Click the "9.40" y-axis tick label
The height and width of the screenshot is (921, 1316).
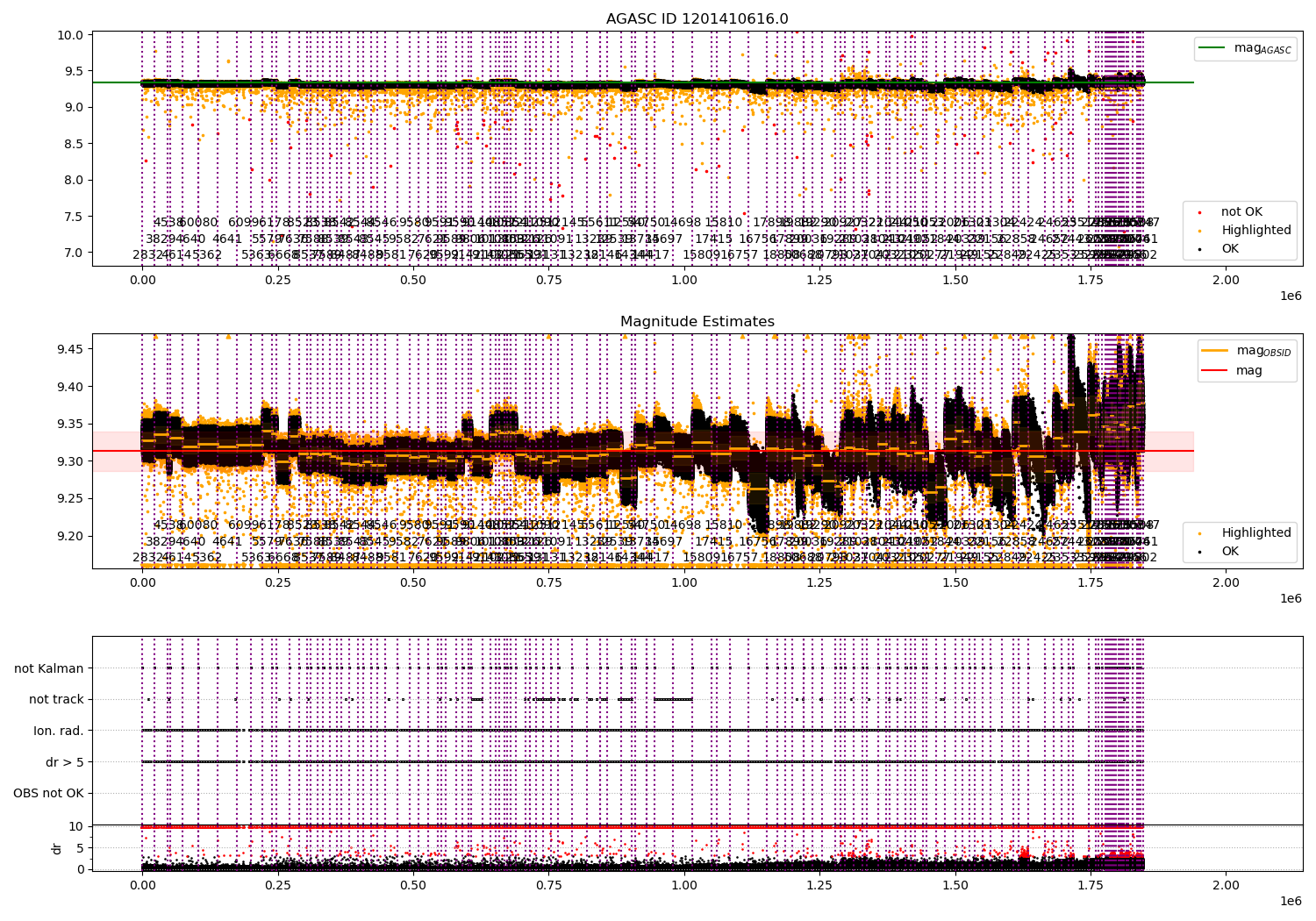click(72, 387)
